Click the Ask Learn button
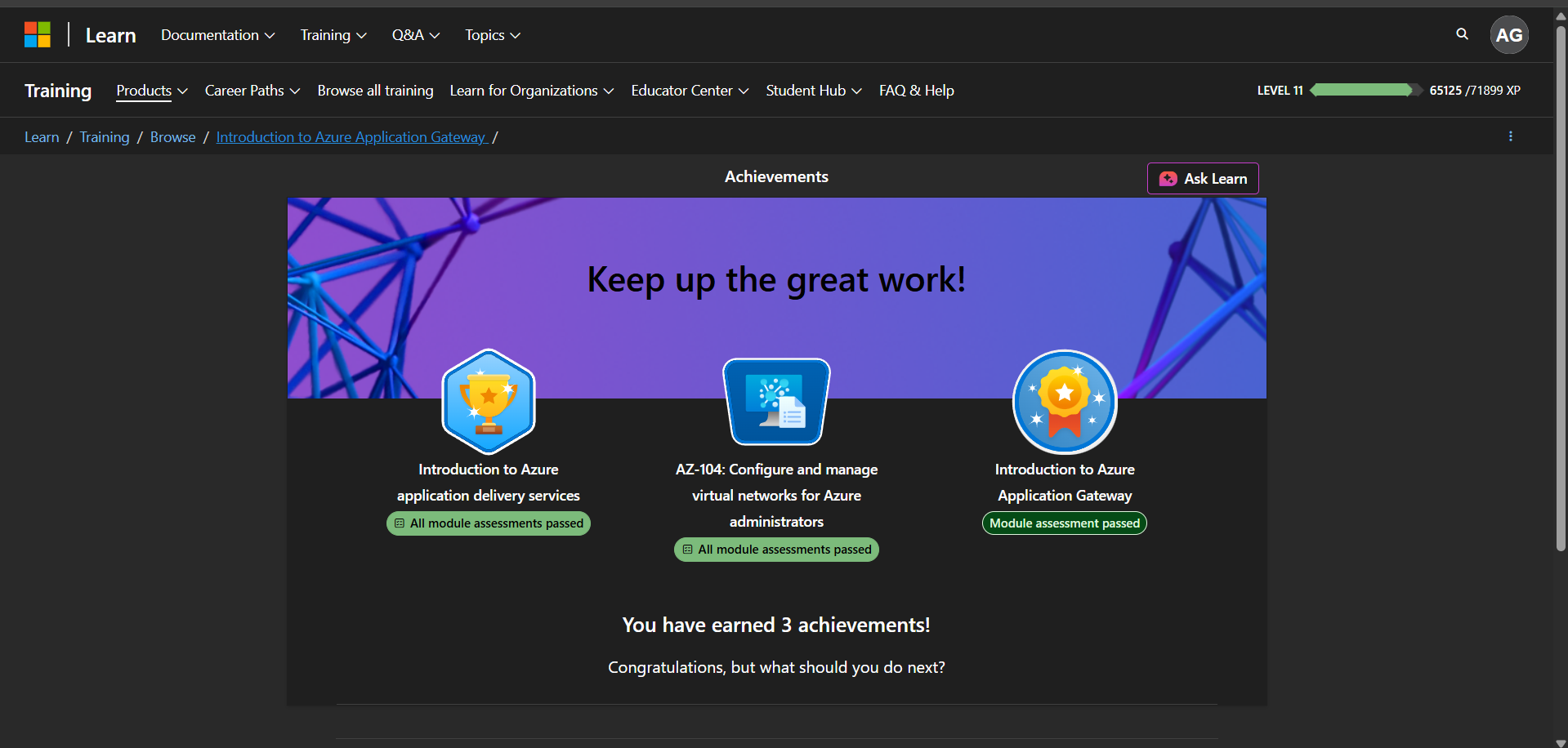Screen dimensions: 1568x748 1203,179
